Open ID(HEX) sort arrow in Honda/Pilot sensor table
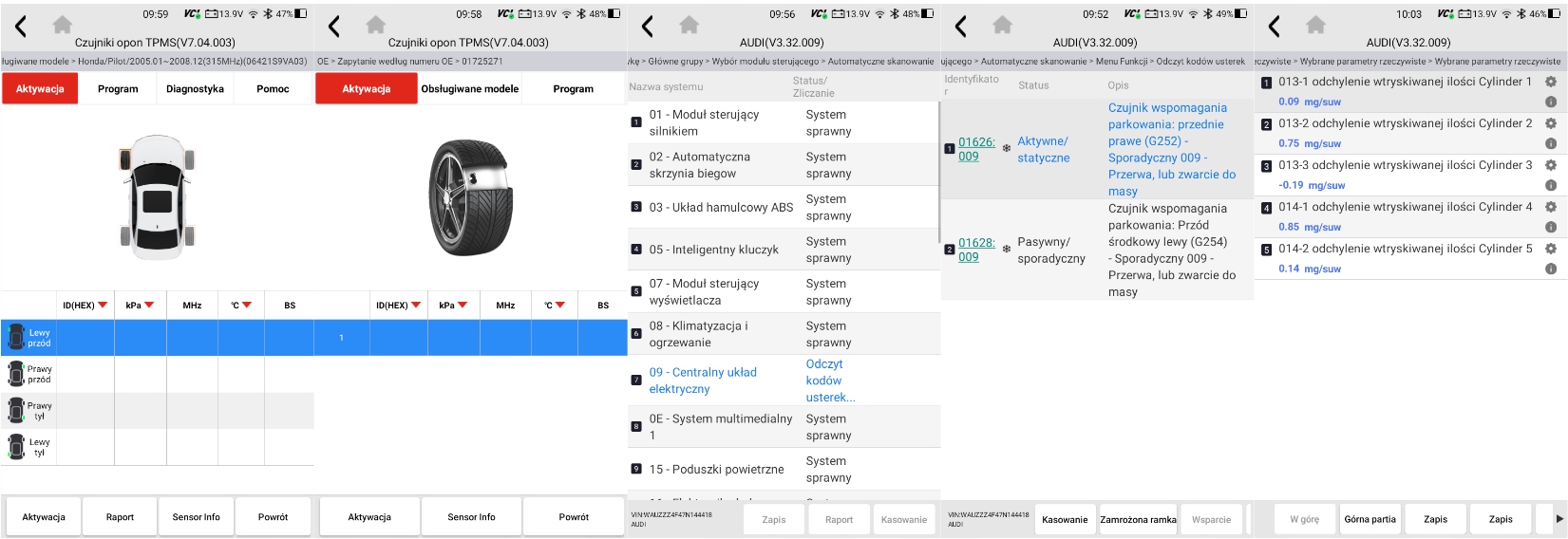This screenshot has height=539, width=1568. click(x=103, y=306)
